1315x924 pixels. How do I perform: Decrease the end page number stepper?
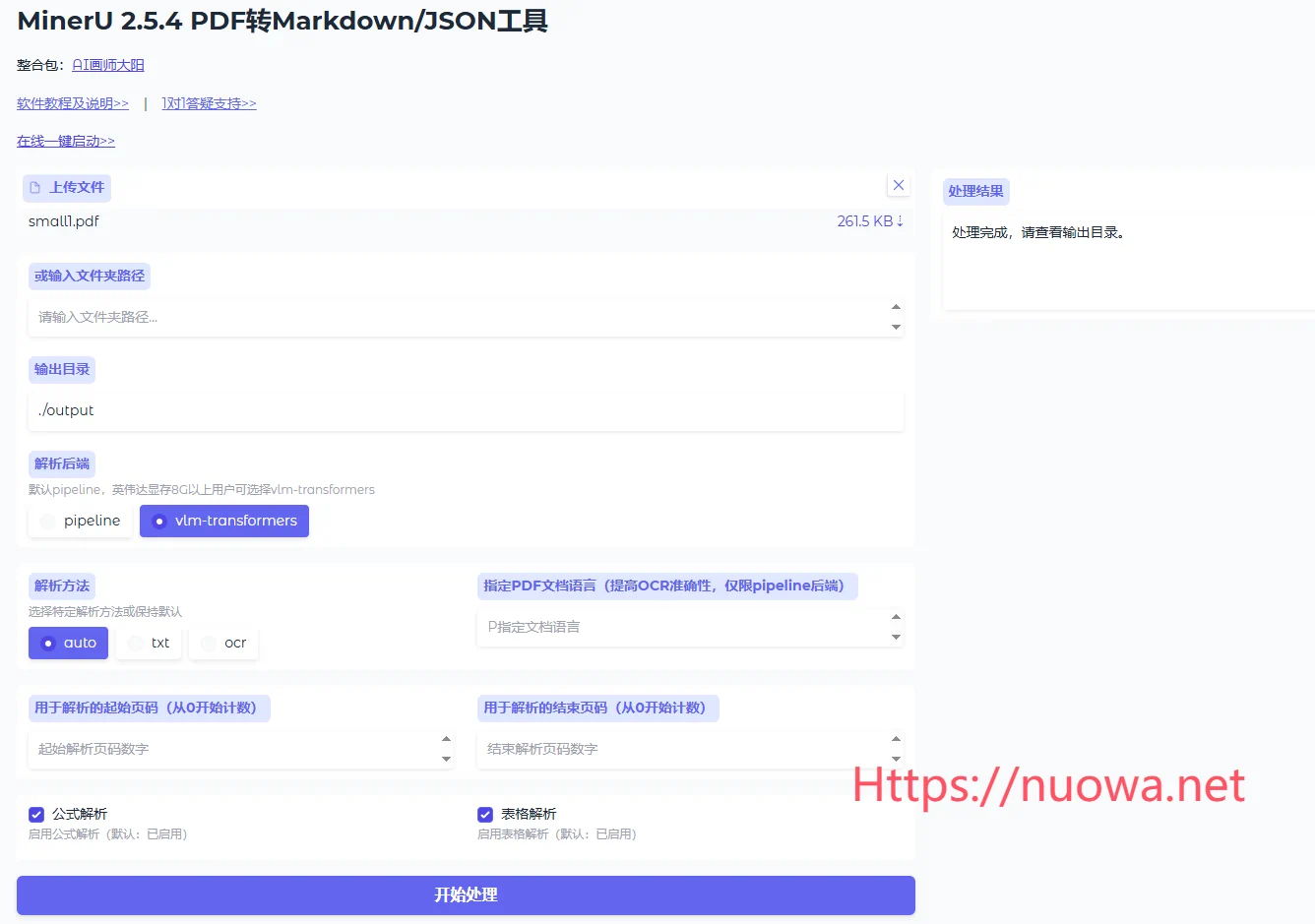(896, 759)
